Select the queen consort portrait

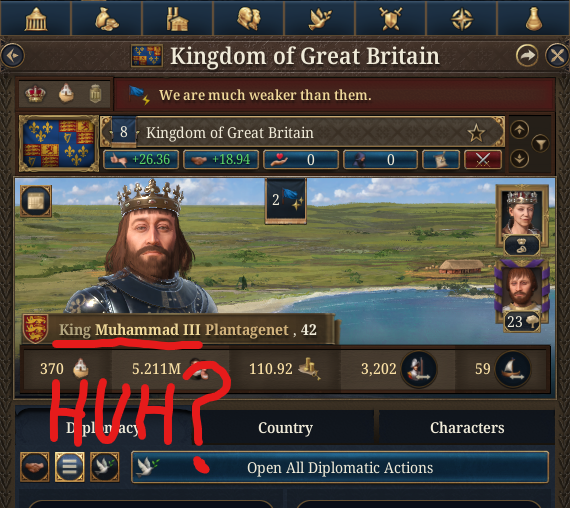[x=522, y=214]
